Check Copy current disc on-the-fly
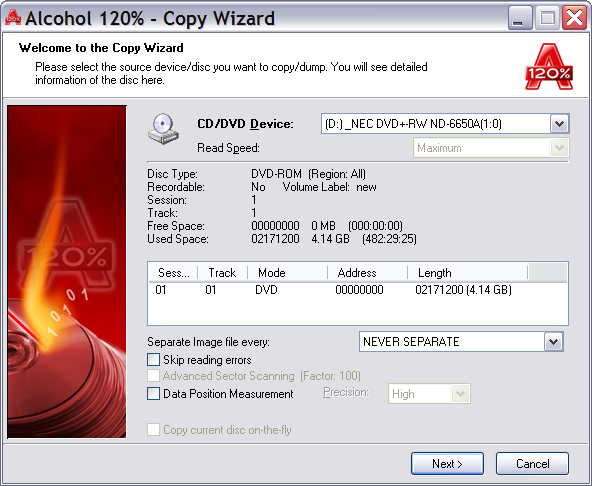 pos(153,430)
